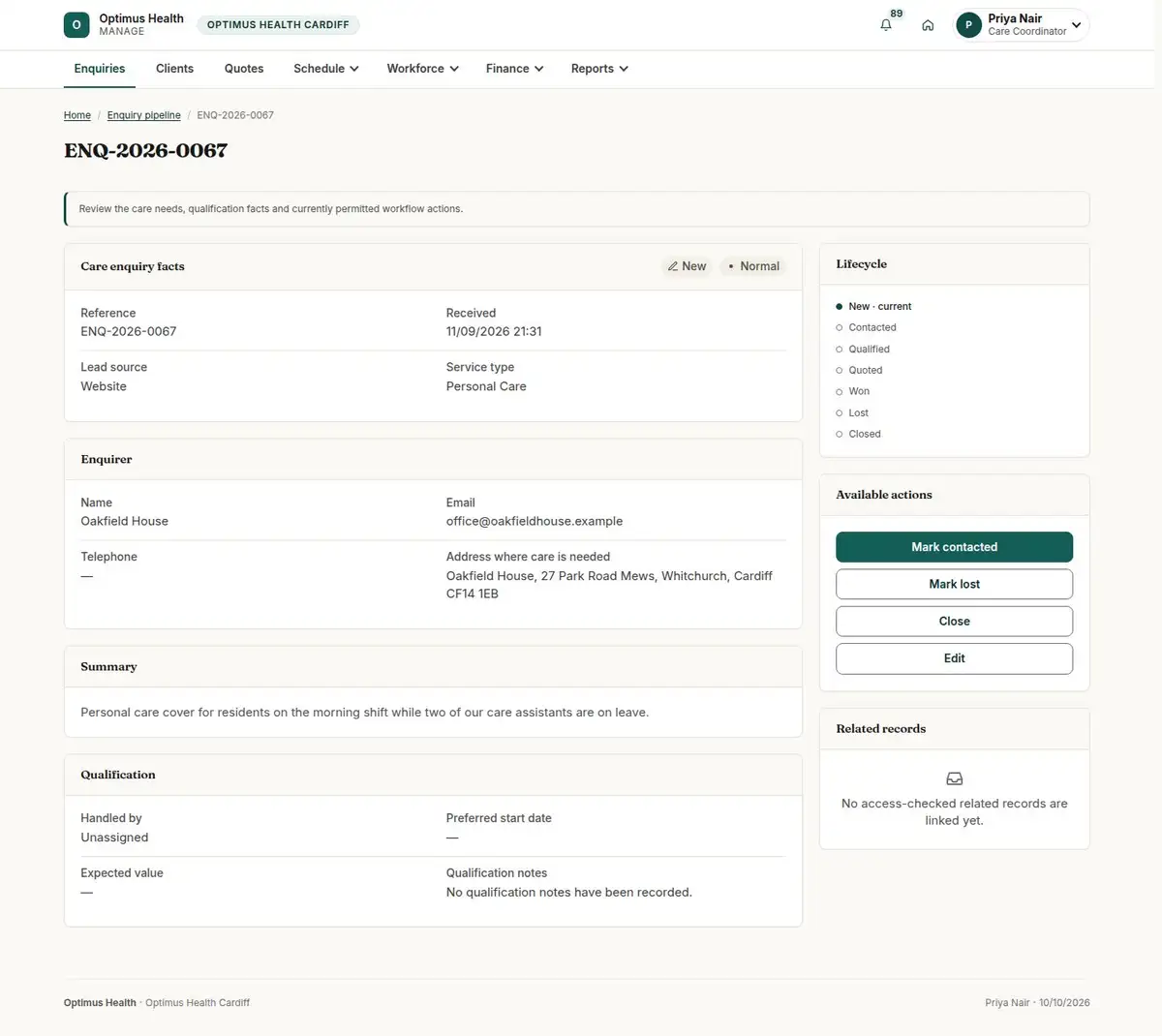Image resolution: width=1162 pixels, height=1036 pixels.
Task: Click the Won lifecycle stage
Action: pyautogui.click(x=859, y=391)
